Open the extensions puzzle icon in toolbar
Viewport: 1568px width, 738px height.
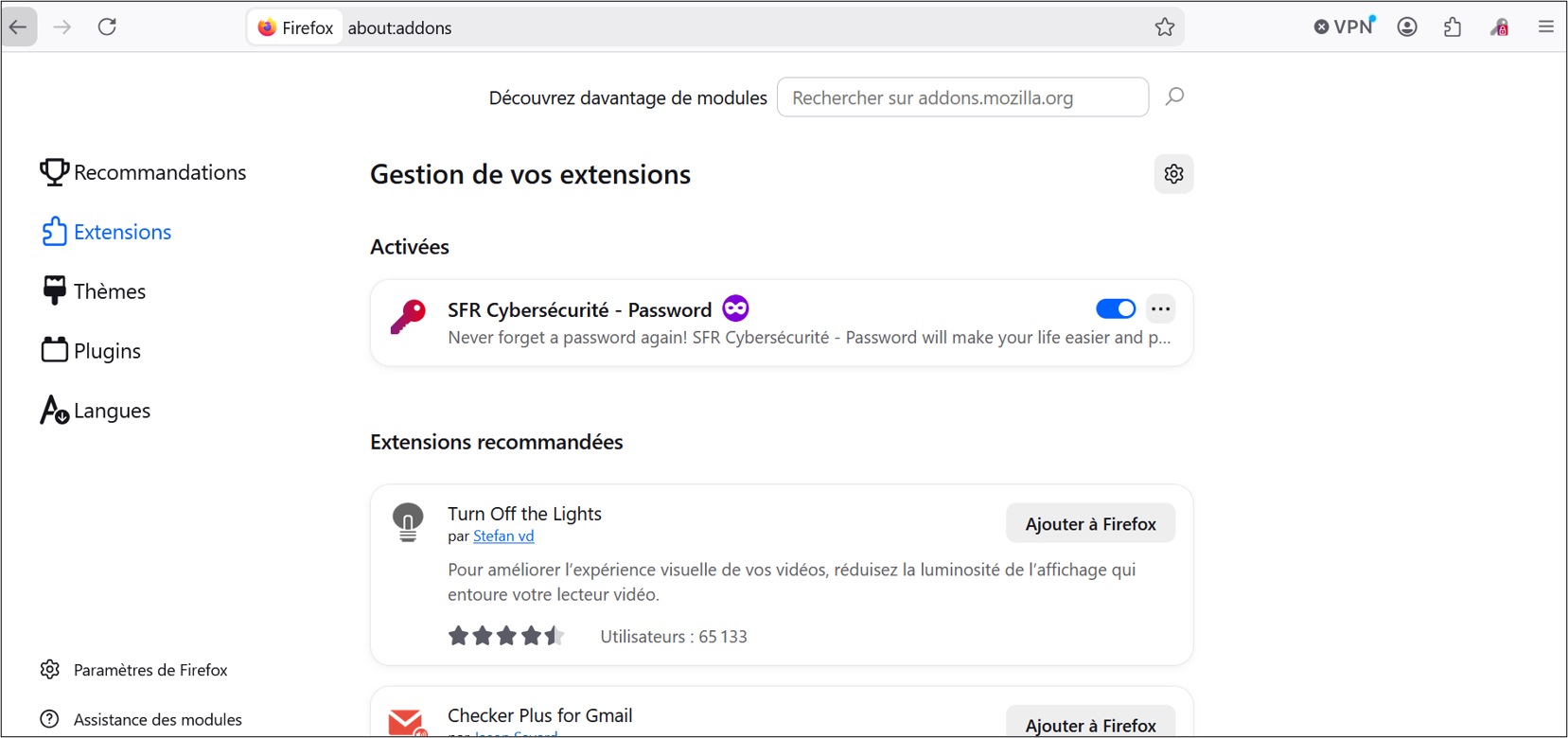click(x=1453, y=26)
